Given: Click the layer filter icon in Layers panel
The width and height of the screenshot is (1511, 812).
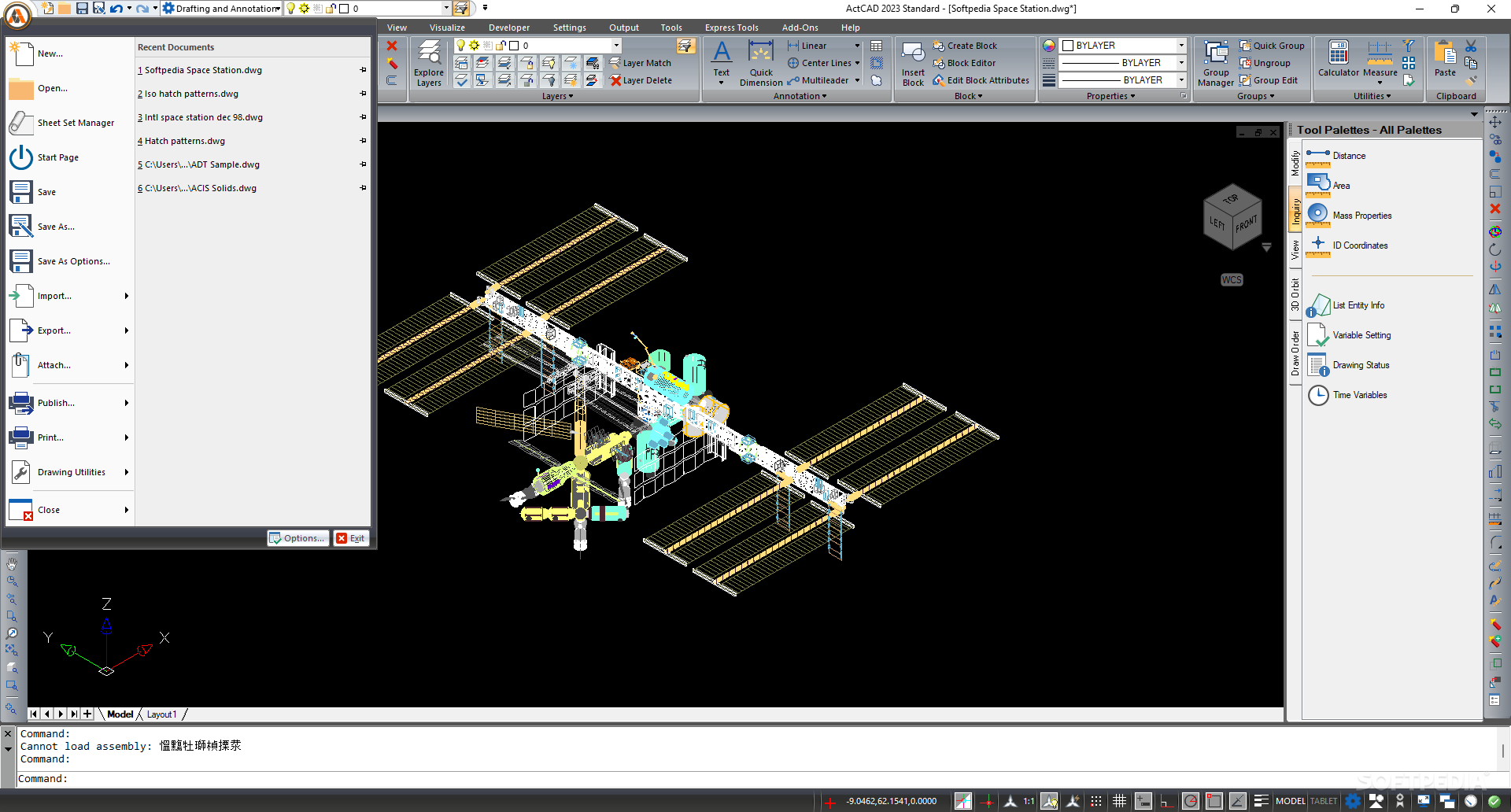Looking at the screenshot, I should [x=685, y=46].
